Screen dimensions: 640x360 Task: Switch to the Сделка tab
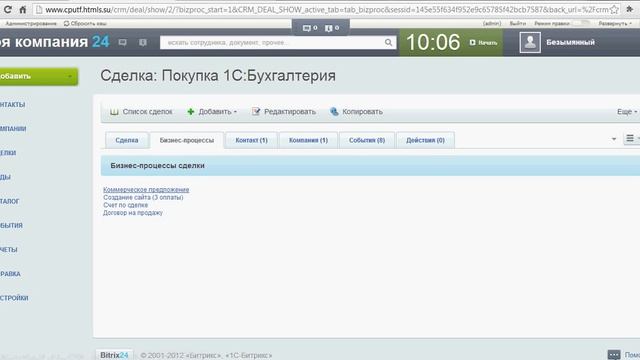[x=127, y=140]
